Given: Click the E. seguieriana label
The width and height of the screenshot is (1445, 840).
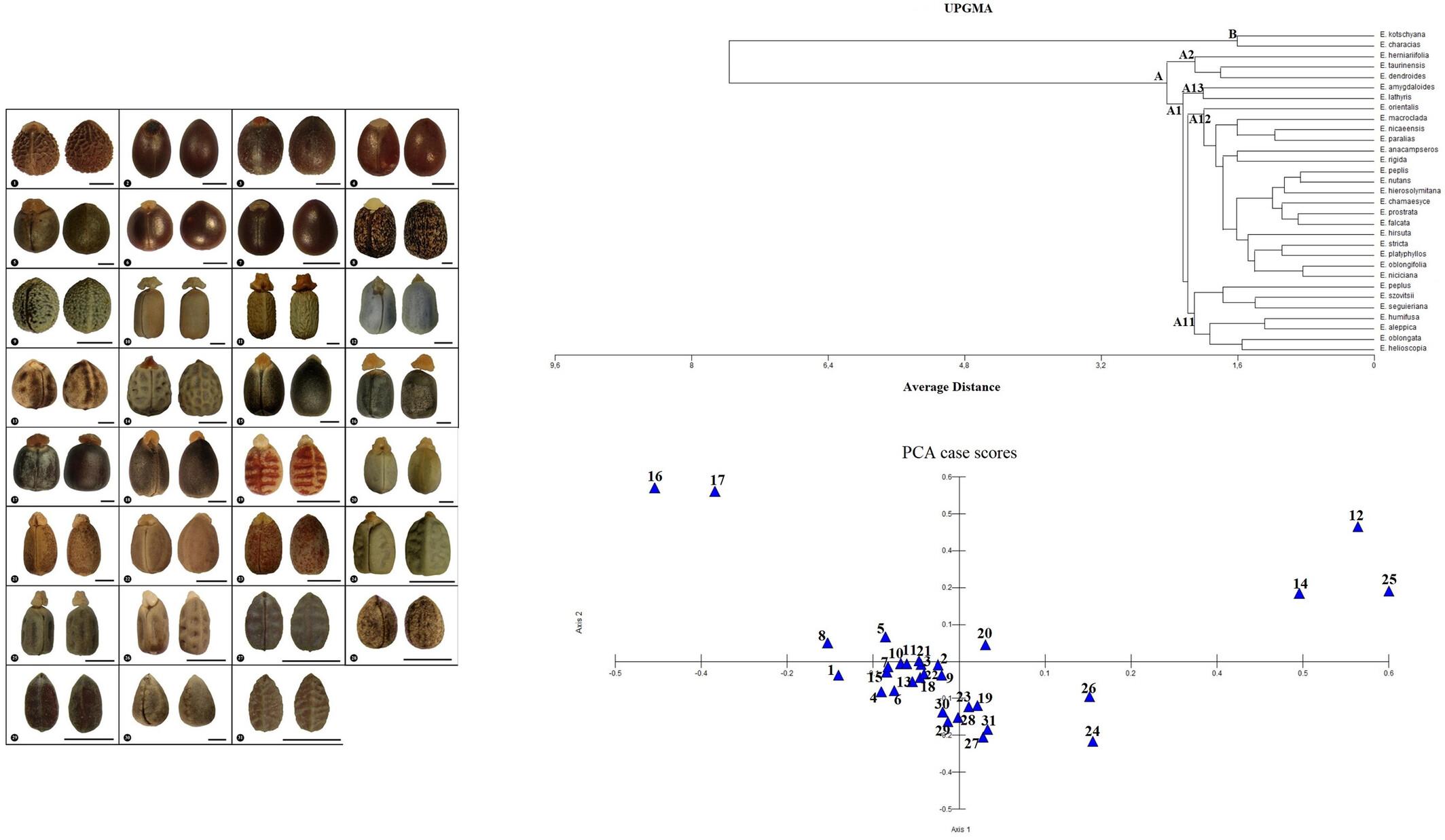Looking at the screenshot, I should [x=1404, y=306].
